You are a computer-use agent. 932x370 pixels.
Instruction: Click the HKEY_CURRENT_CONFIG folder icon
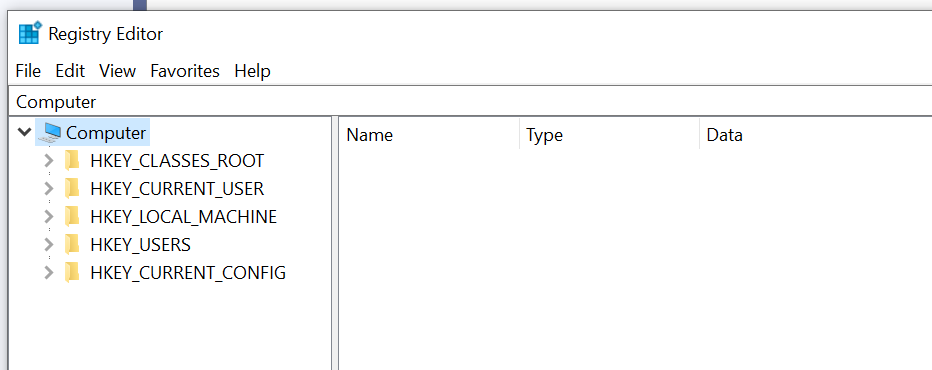pos(72,272)
